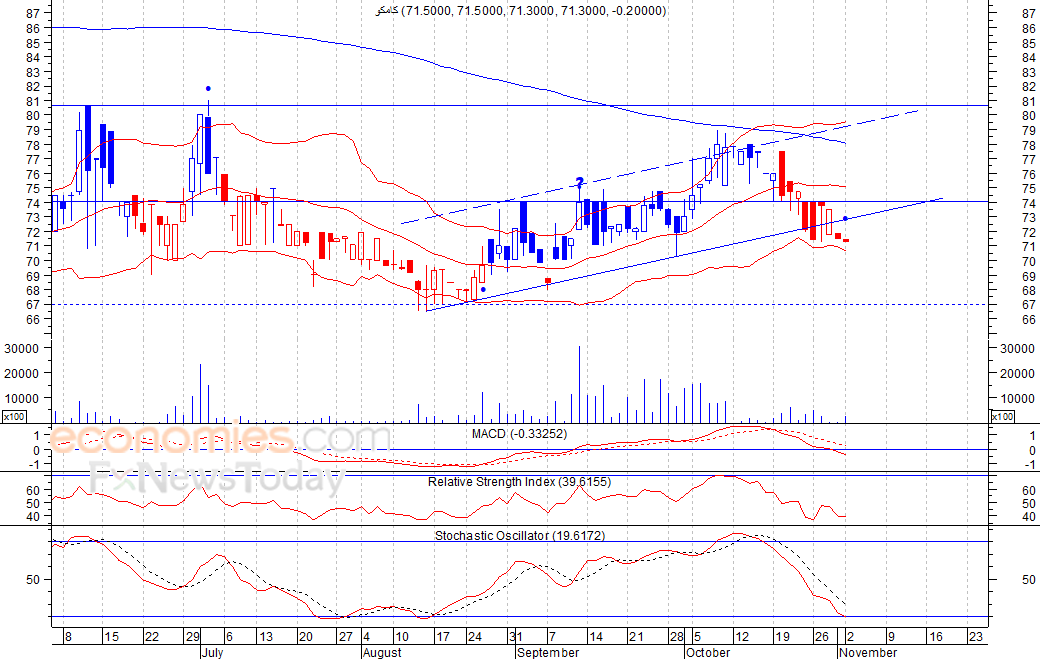
Task: Select the Stochastic Oscillator (19.6172) label
Action: coord(520,536)
